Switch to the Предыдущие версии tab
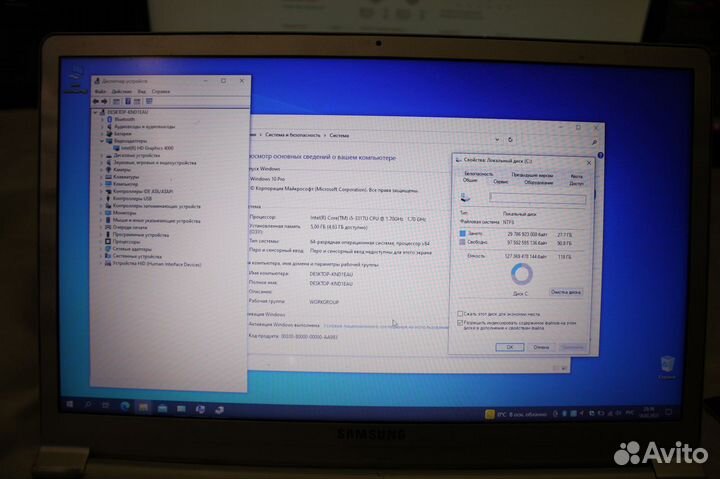 coord(532,175)
